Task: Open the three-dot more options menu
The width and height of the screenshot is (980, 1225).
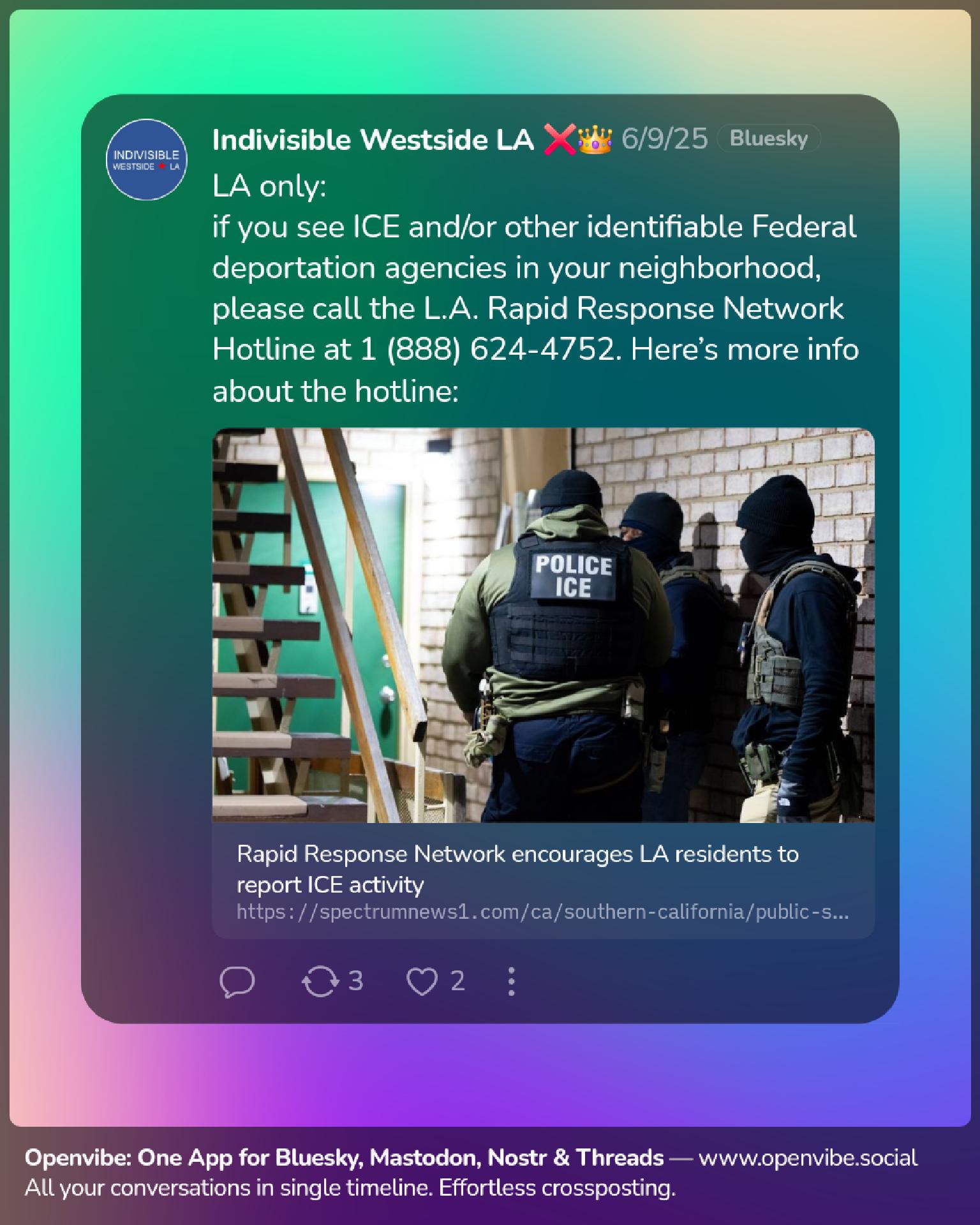Action: (x=511, y=981)
